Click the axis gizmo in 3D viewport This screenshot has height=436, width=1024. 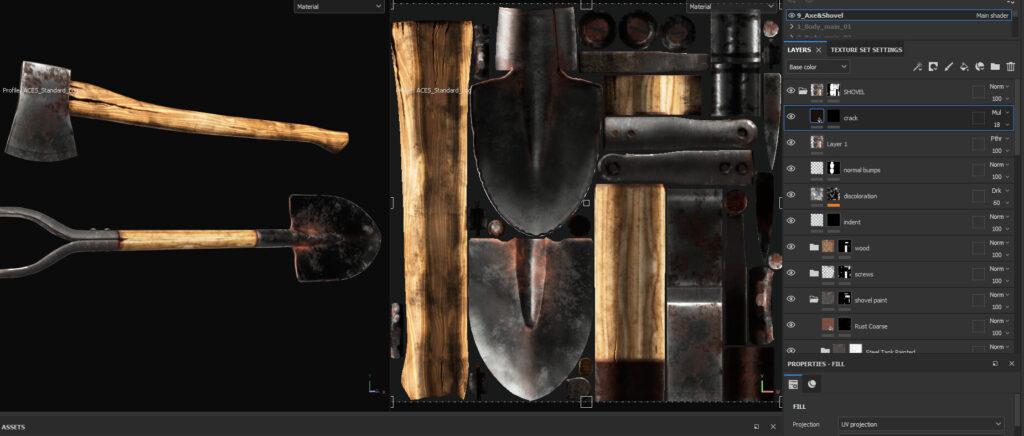pos(372,383)
